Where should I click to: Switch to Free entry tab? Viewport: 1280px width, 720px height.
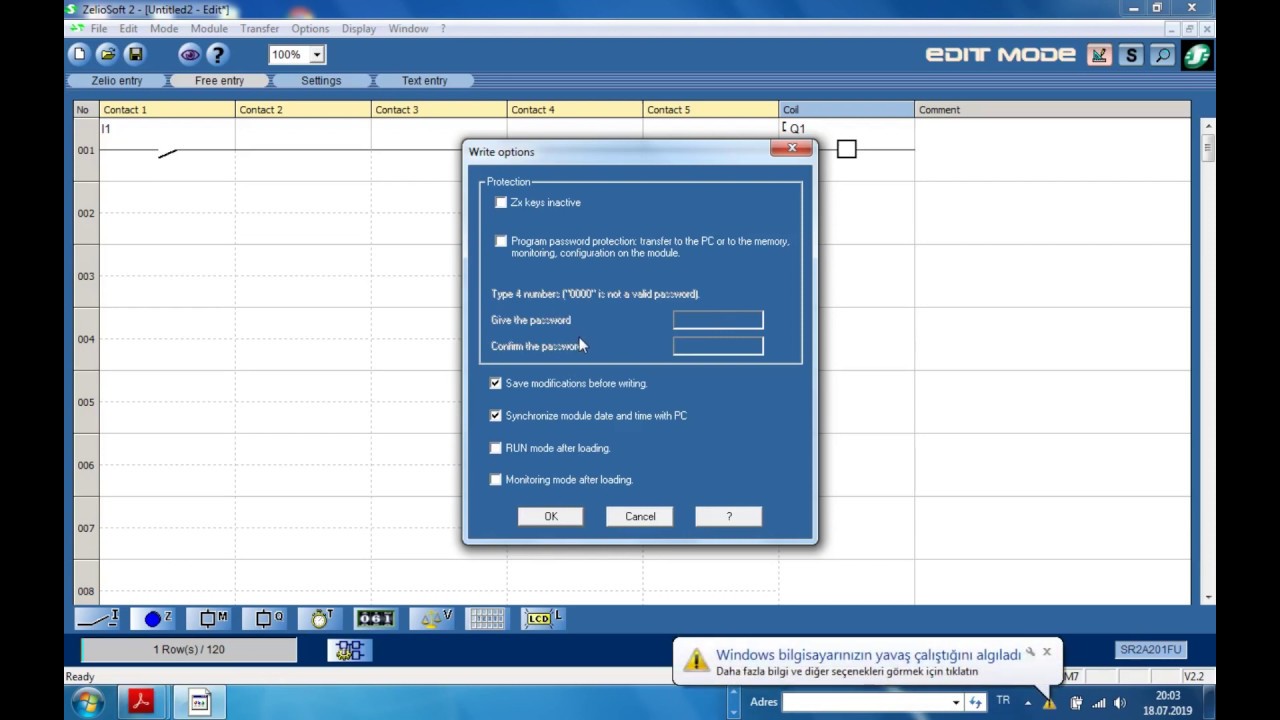point(219,81)
